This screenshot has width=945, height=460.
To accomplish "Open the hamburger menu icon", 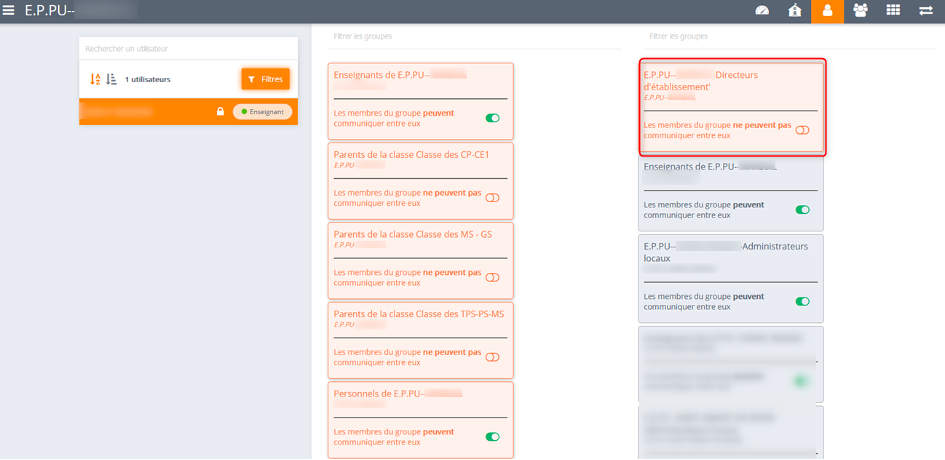I will click(x=8, y=10).
